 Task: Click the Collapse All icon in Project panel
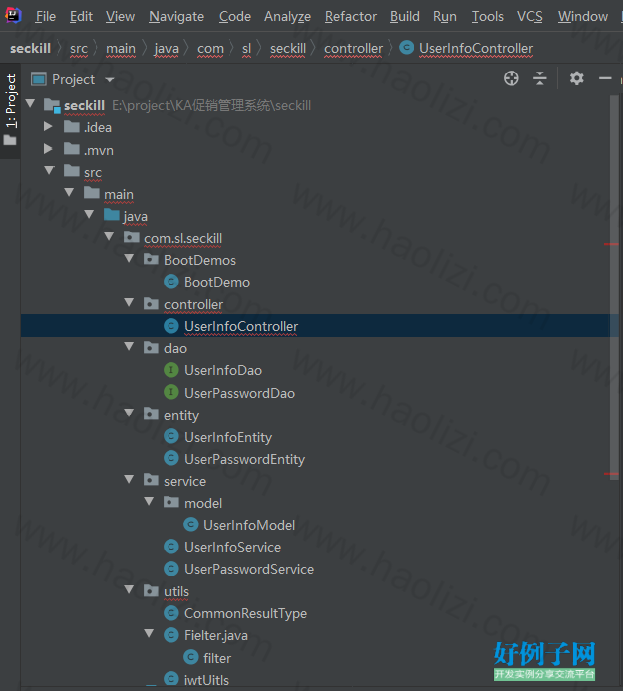(540, 79)
